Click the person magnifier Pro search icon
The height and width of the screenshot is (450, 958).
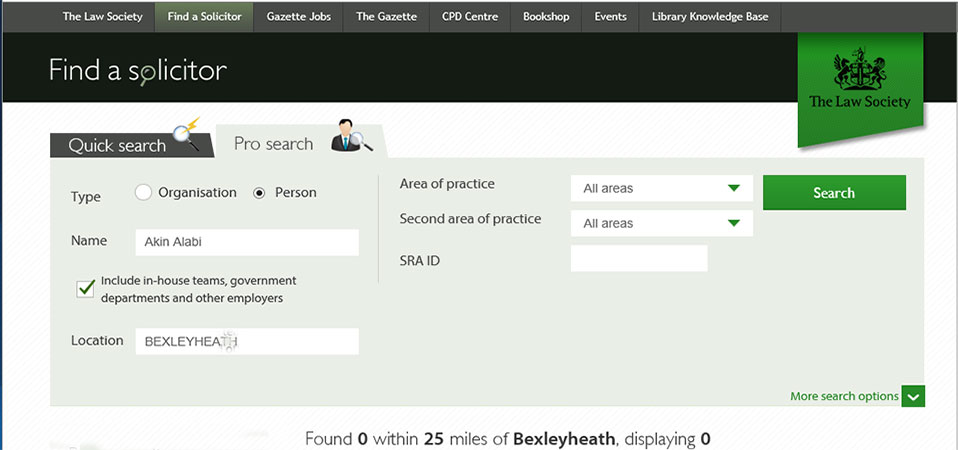352,137
